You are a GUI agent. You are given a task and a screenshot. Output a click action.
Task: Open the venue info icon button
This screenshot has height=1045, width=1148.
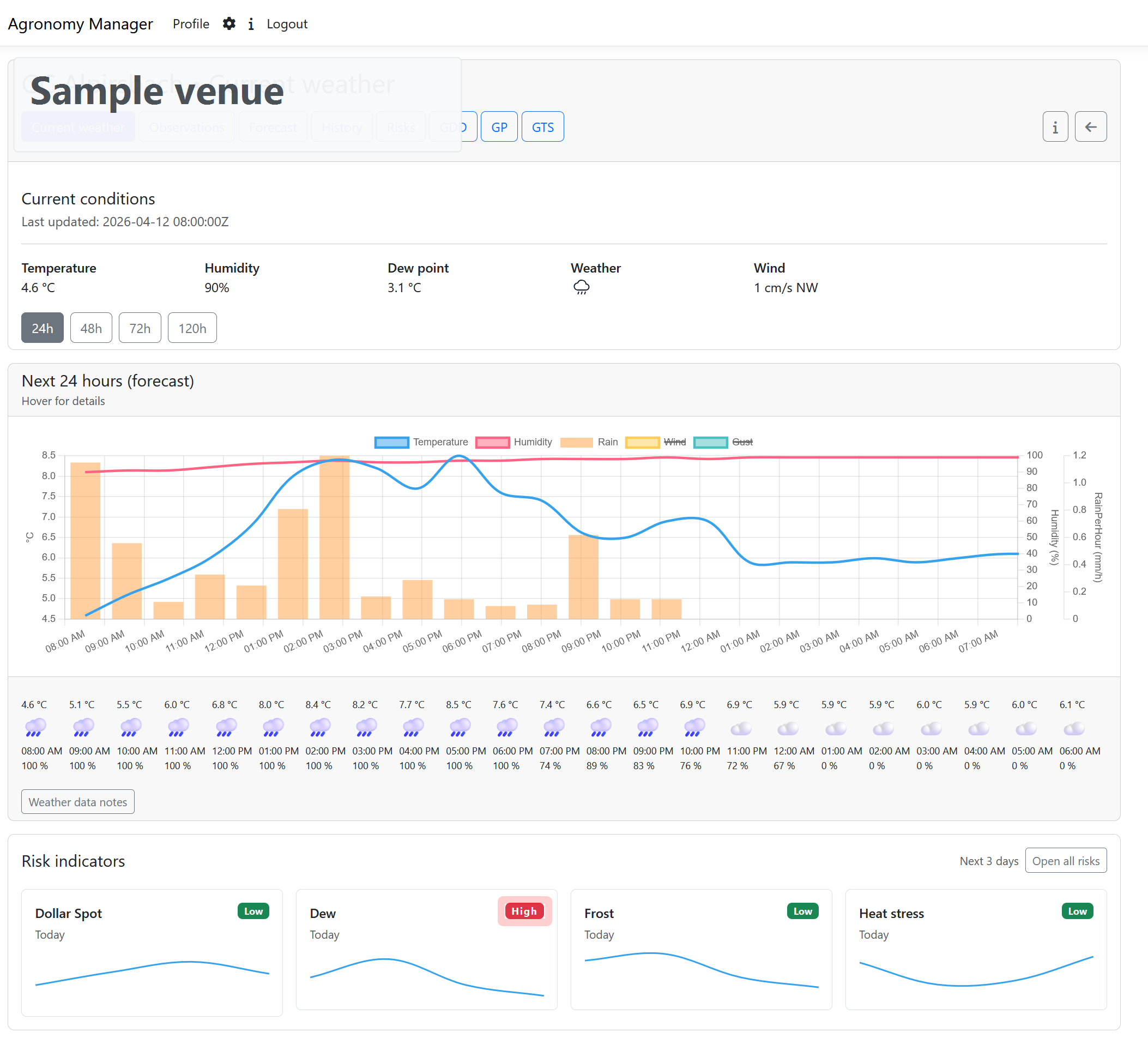[x=1055, y=126]
